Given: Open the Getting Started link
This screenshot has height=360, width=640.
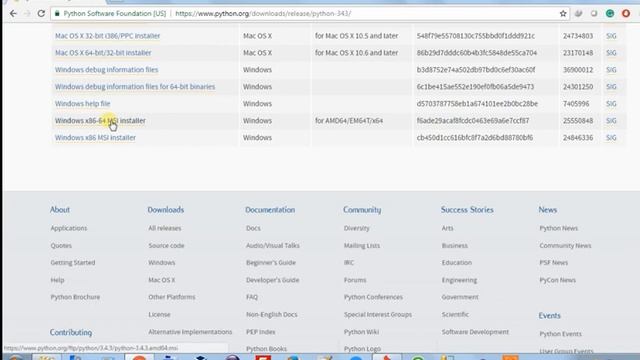Looking at the screenshot, I should [x=73, y=263].
